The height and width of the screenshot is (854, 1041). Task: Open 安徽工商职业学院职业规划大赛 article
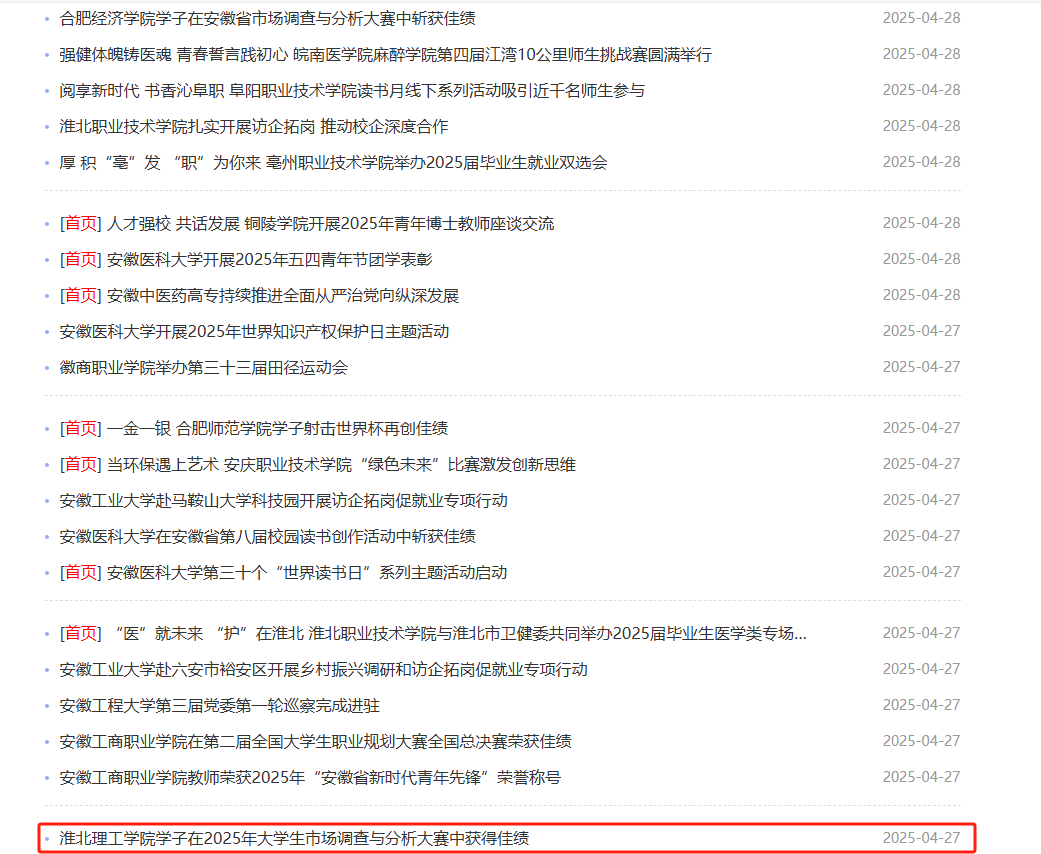tap(315, 741)
